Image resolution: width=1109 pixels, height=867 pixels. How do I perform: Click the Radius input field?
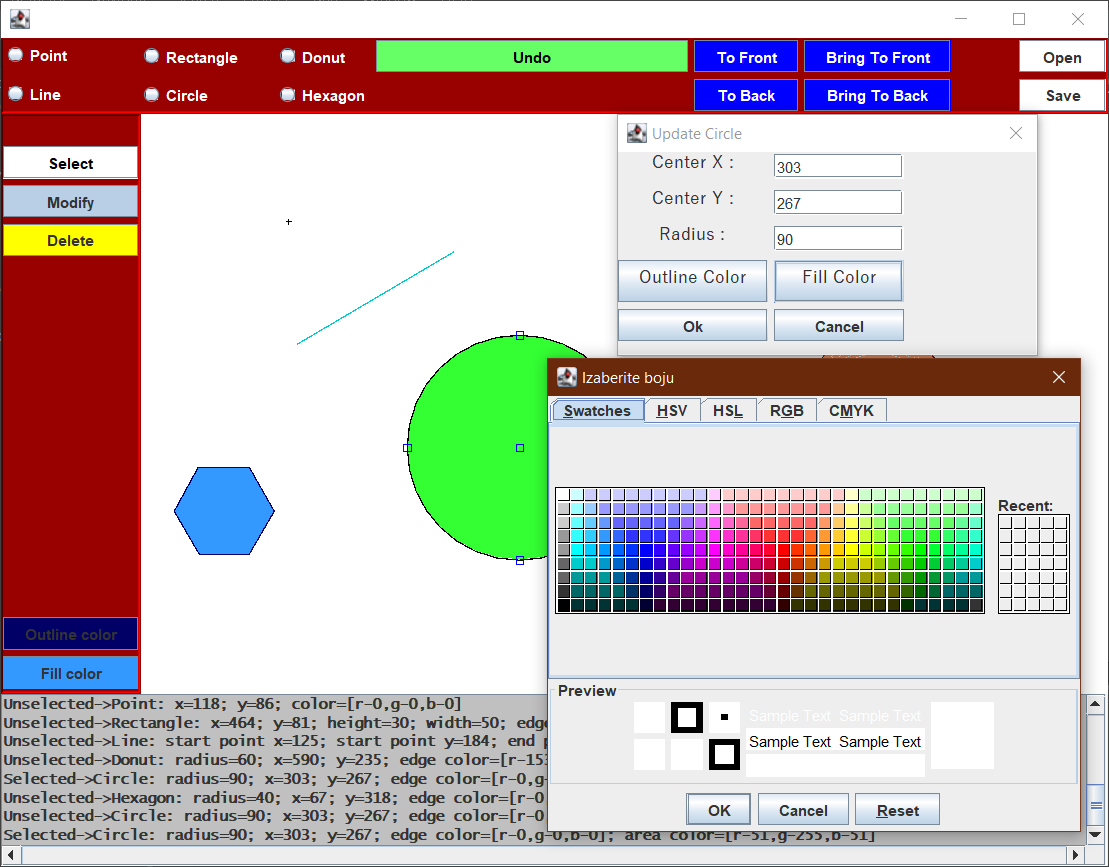point(837,238)
